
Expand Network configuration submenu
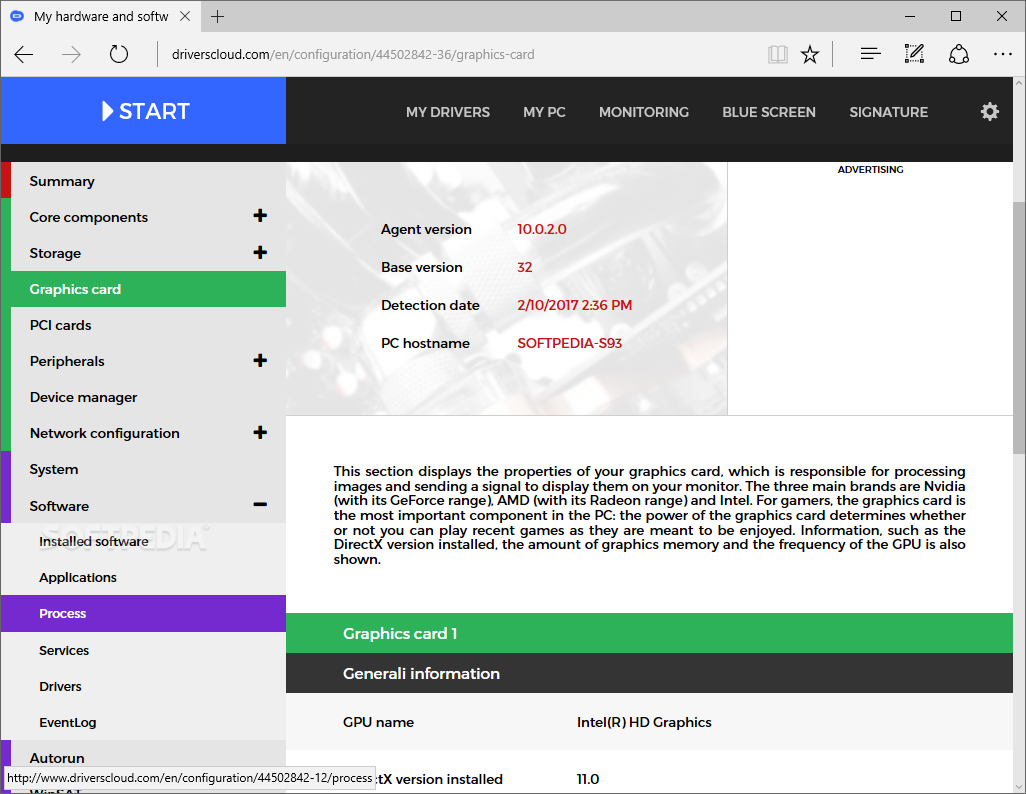(x=260, y=433)
